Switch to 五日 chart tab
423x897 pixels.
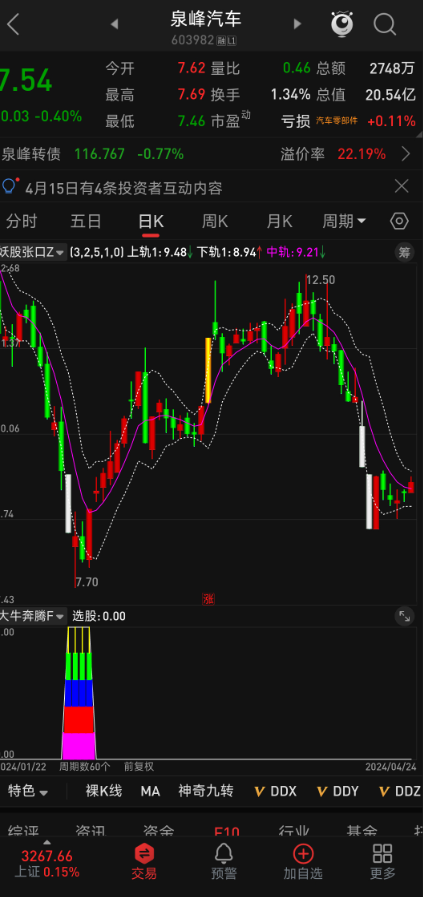(x=86, y=221)
